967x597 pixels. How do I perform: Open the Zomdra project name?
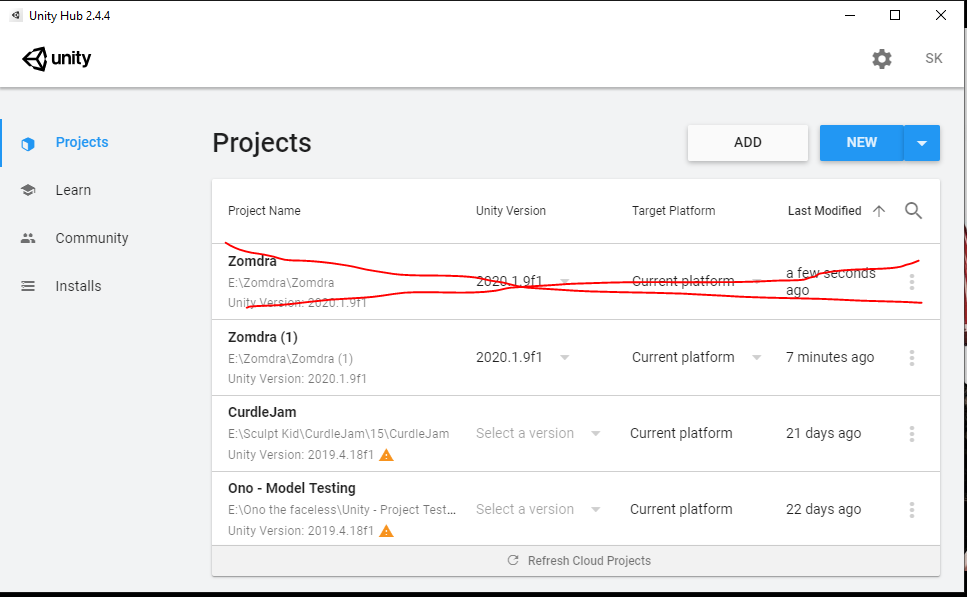click(x=252, y=261)
